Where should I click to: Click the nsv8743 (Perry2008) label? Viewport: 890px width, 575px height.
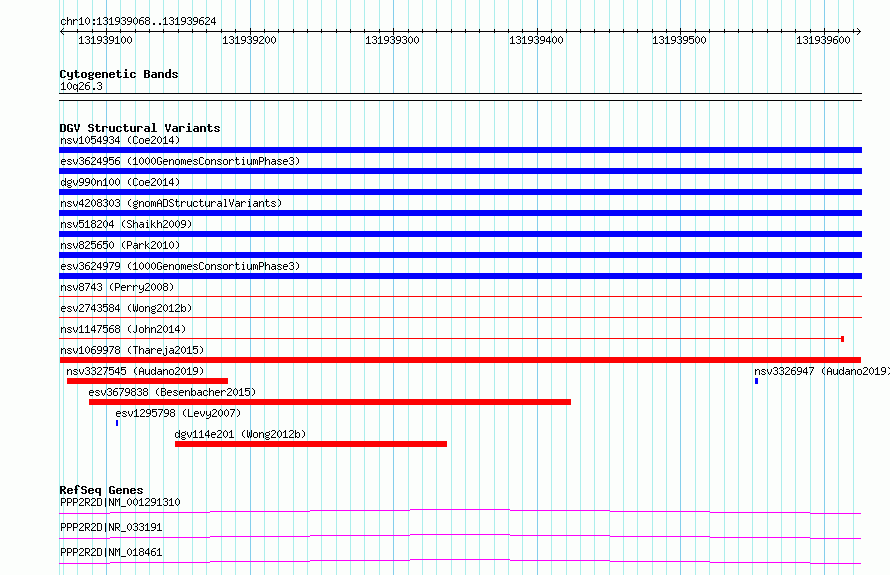[x=117, y=287]
